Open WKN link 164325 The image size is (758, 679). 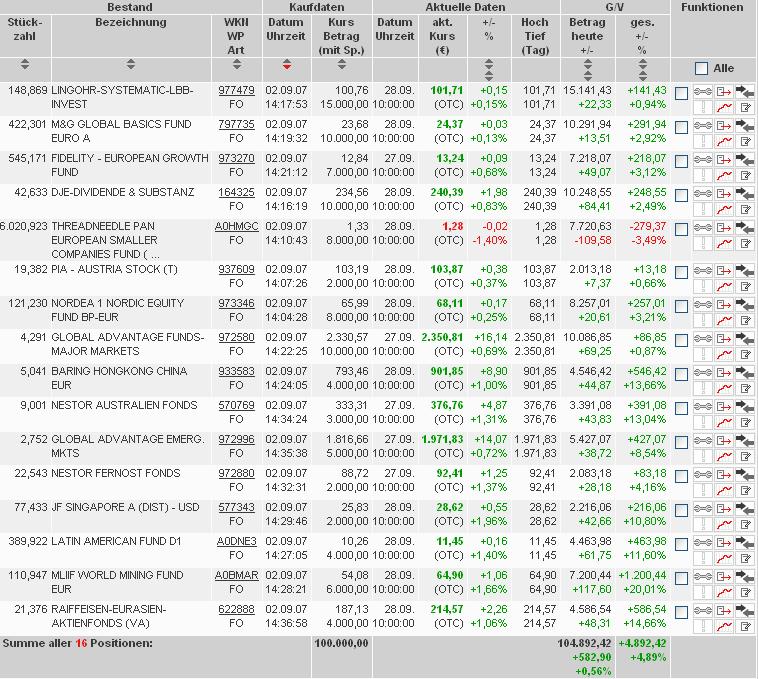[x=236, y=192]
